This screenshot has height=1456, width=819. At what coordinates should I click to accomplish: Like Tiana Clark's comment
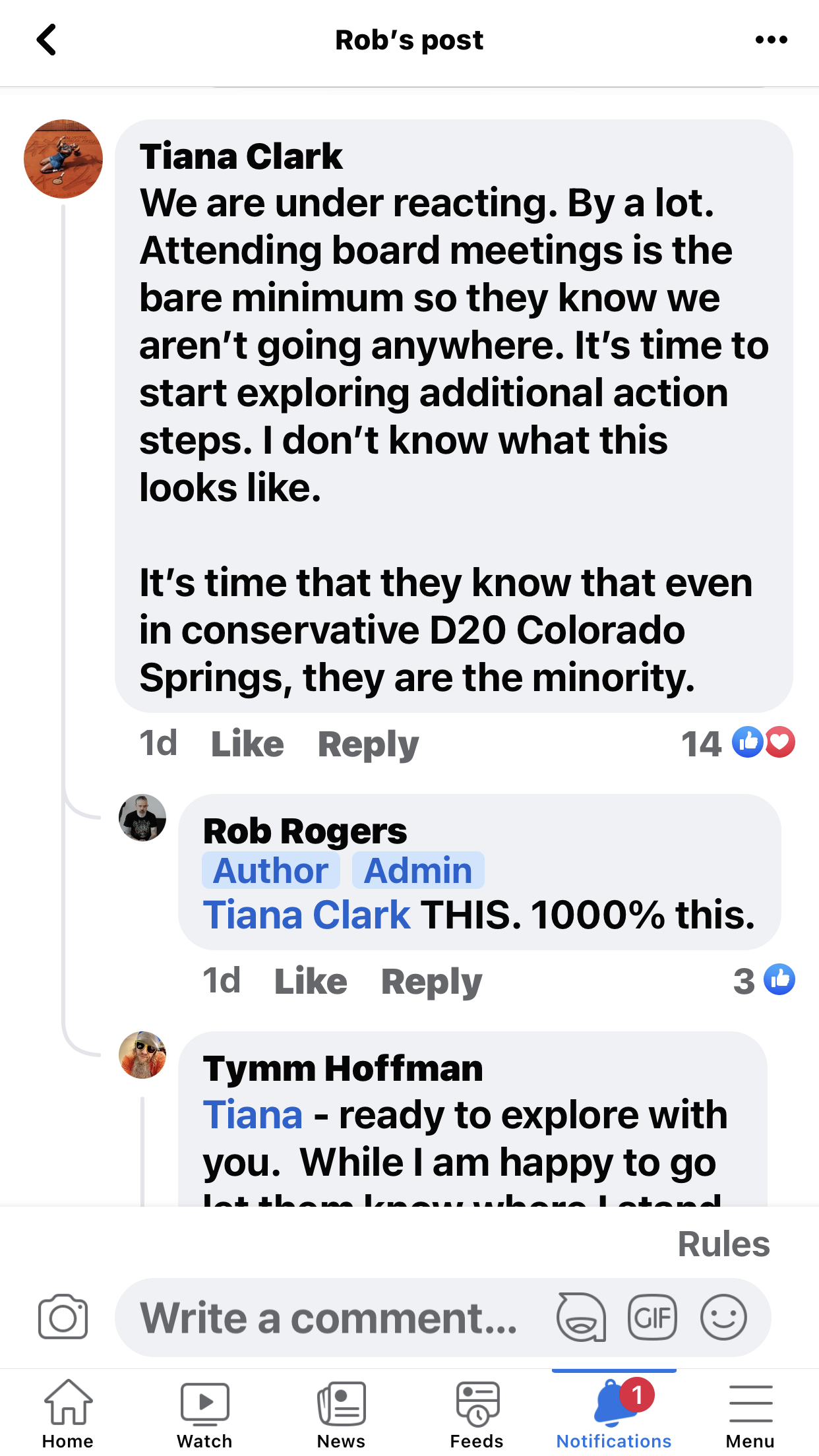tap(247, 744)
